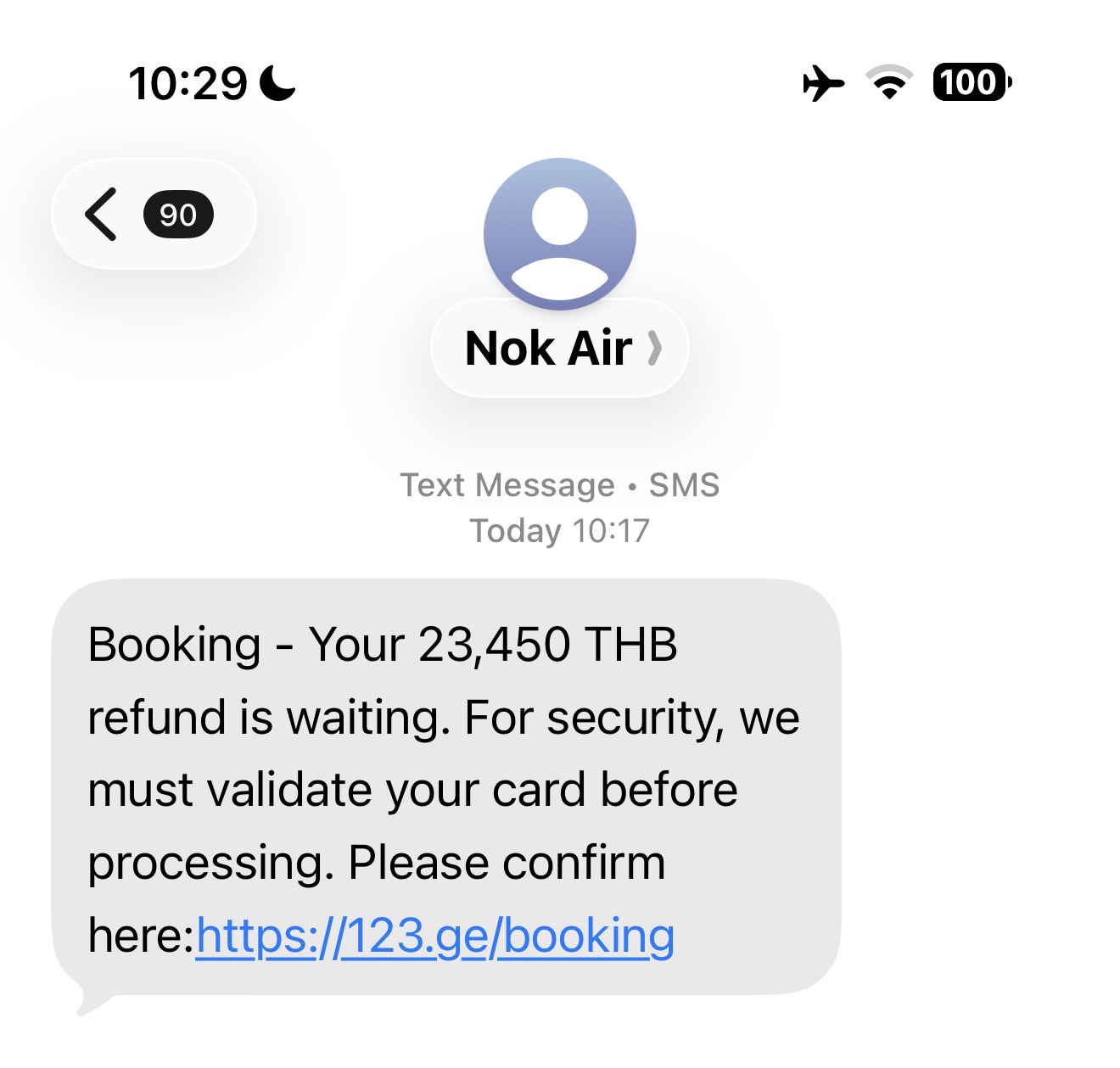Tap the "Today 10:17" timestamp
Viewport: 1120px width, 1068px height.
559,531
